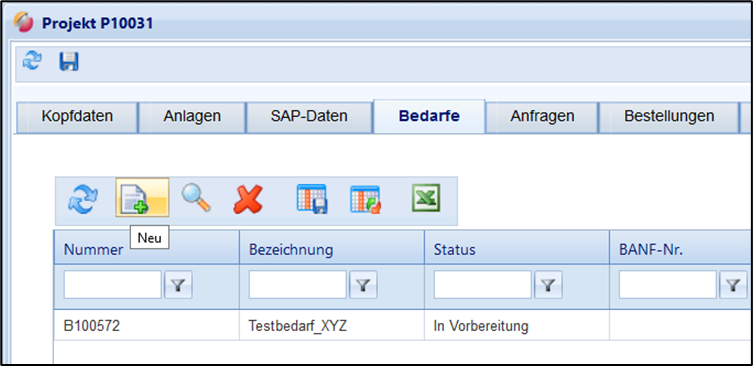Image resolution: width=753 pixels, height=366 pixels.
Task: Click the Nummer filter input field
Action: 112,285
